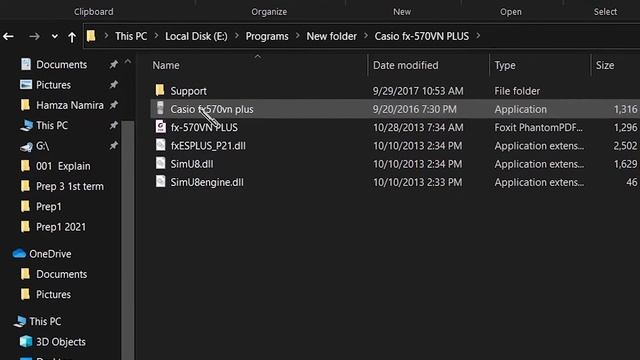Sort by Date modified column header
The image size is (640, 360).
[x=406, y=65]
